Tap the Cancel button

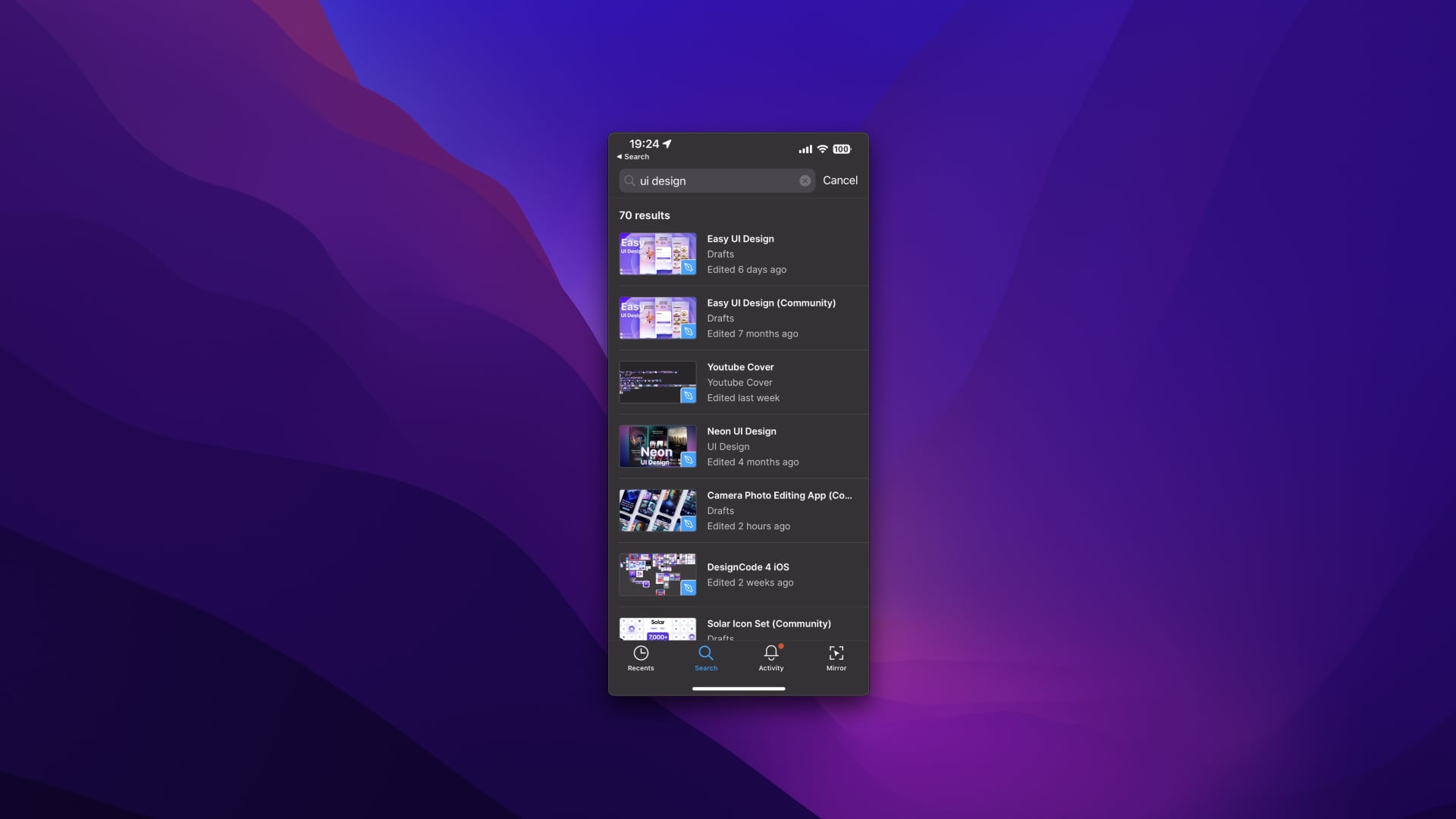(x=839, y=180)
